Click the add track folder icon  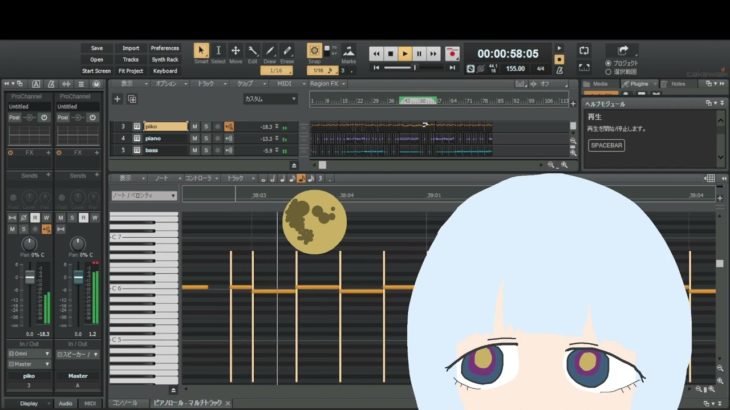(x=132, y=99)
